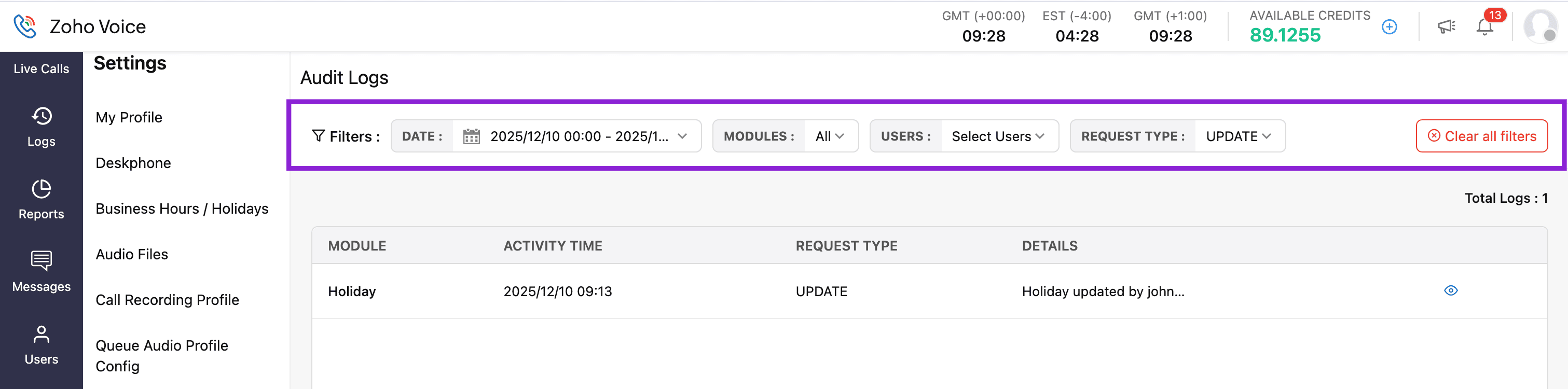Image resolution: width=1568 pixels, height=389 pixels.
Task: Select the Holiday log row
Action: click(669, 291)
